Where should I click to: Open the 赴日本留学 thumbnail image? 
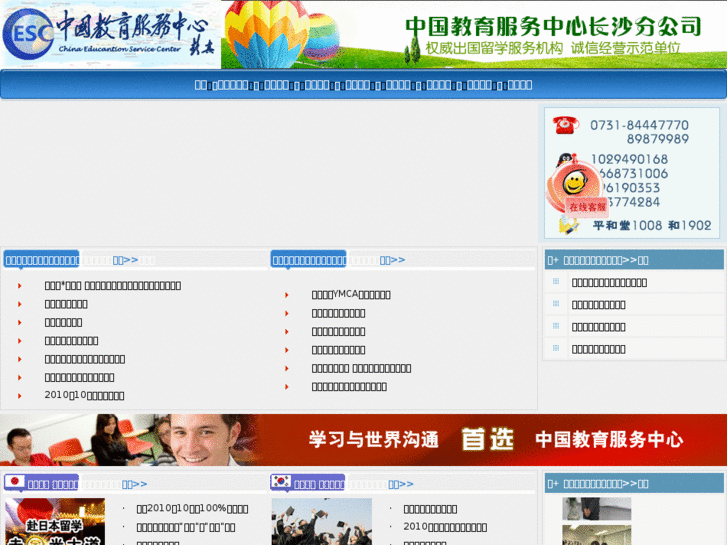[55, 521]
